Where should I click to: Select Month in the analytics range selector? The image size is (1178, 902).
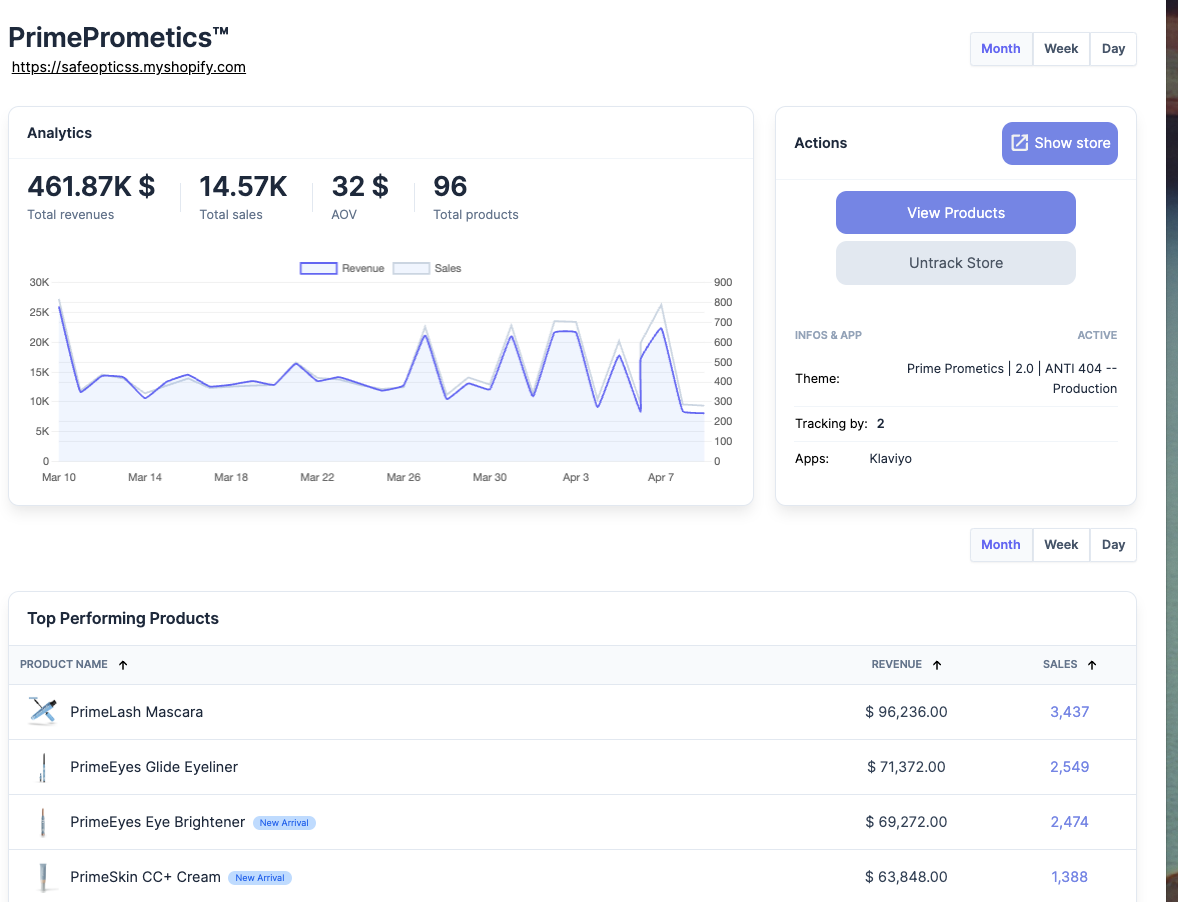[x=1000, y=49]
